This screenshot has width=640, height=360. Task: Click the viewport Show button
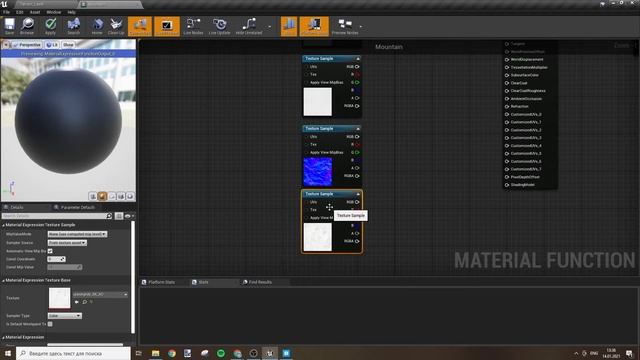[x=68, y=45]
